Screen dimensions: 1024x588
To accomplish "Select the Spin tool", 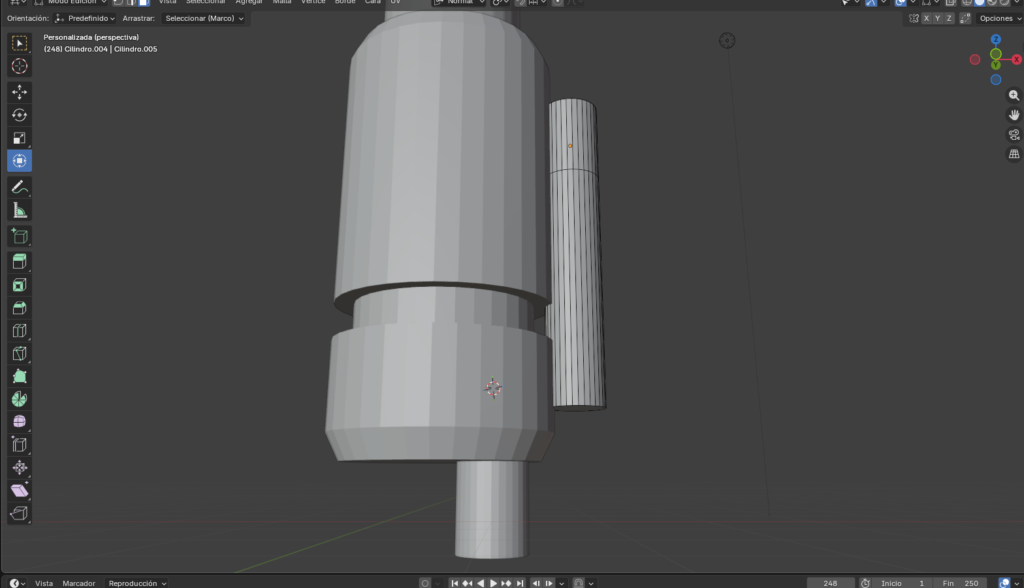I will (20, 399).
